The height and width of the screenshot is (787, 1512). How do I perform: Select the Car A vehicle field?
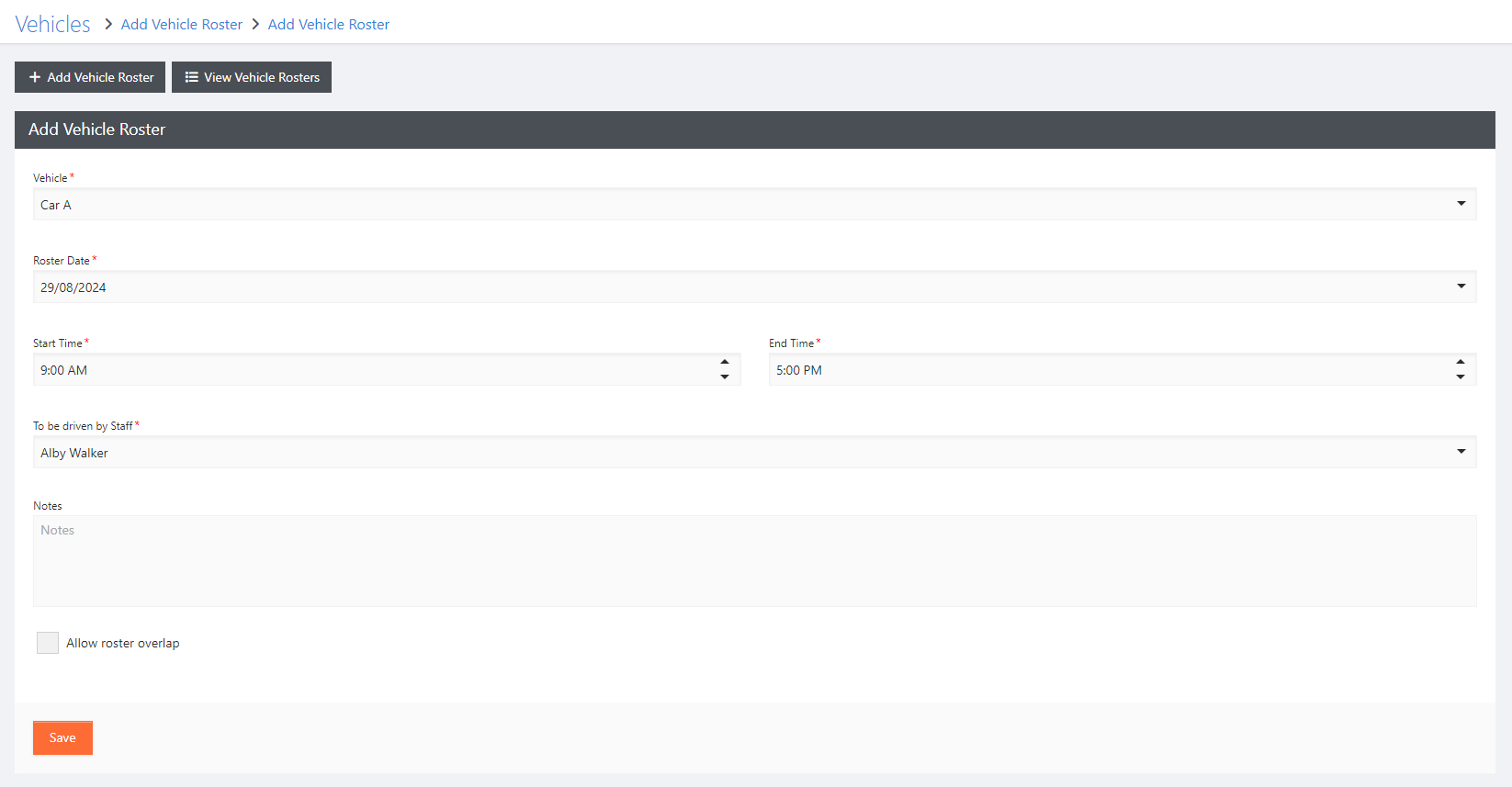755,204
